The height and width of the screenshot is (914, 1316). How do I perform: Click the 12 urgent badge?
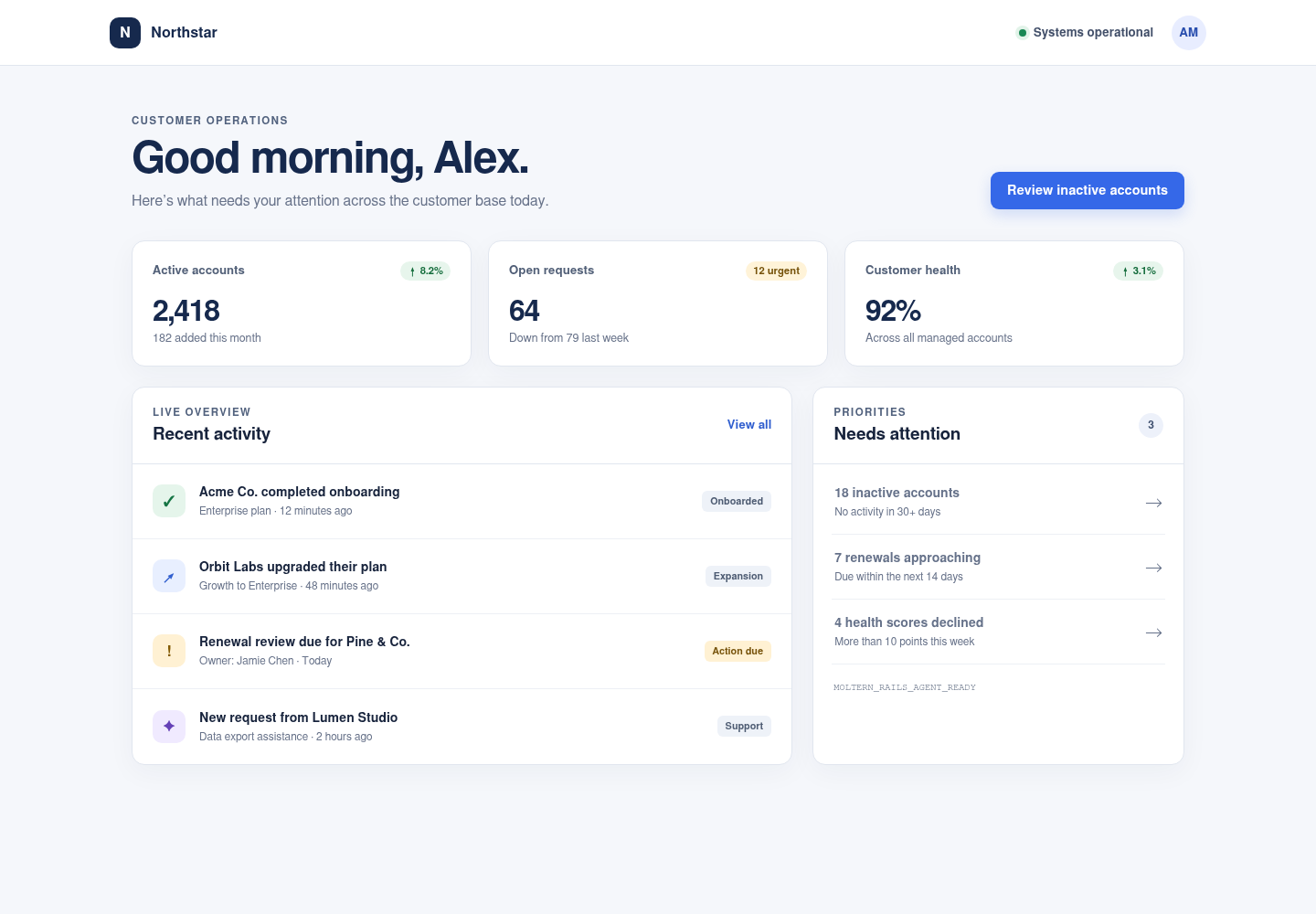[x=776, y=271]
